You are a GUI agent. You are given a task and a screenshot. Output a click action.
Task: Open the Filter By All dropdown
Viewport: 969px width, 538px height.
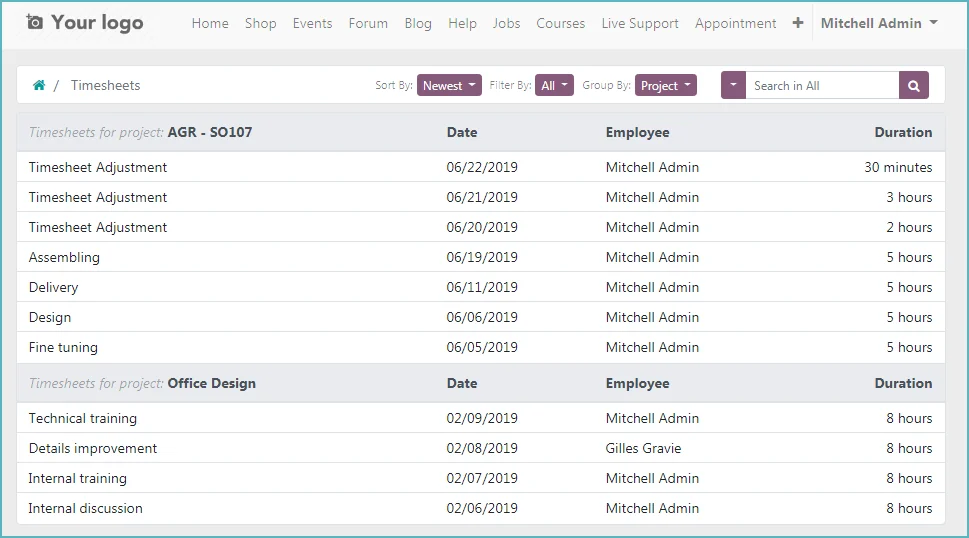[554, 86]
